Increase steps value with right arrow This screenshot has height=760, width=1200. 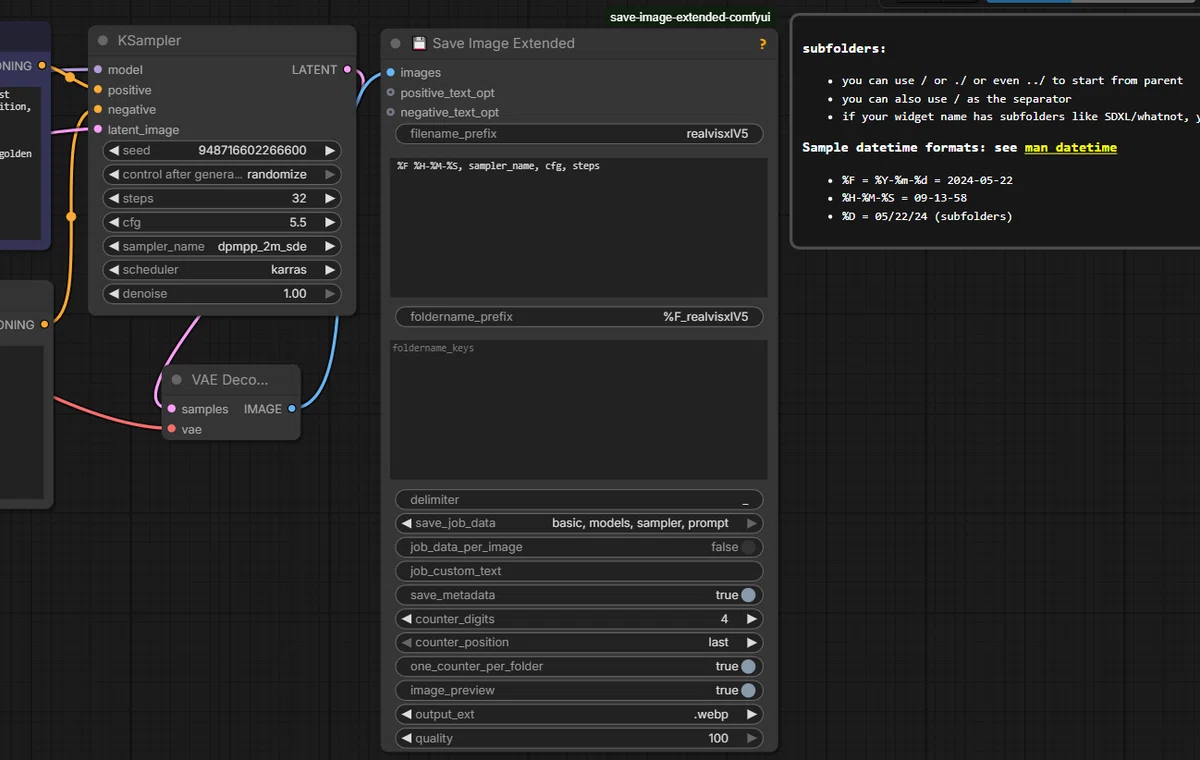[x=330, y=199]
